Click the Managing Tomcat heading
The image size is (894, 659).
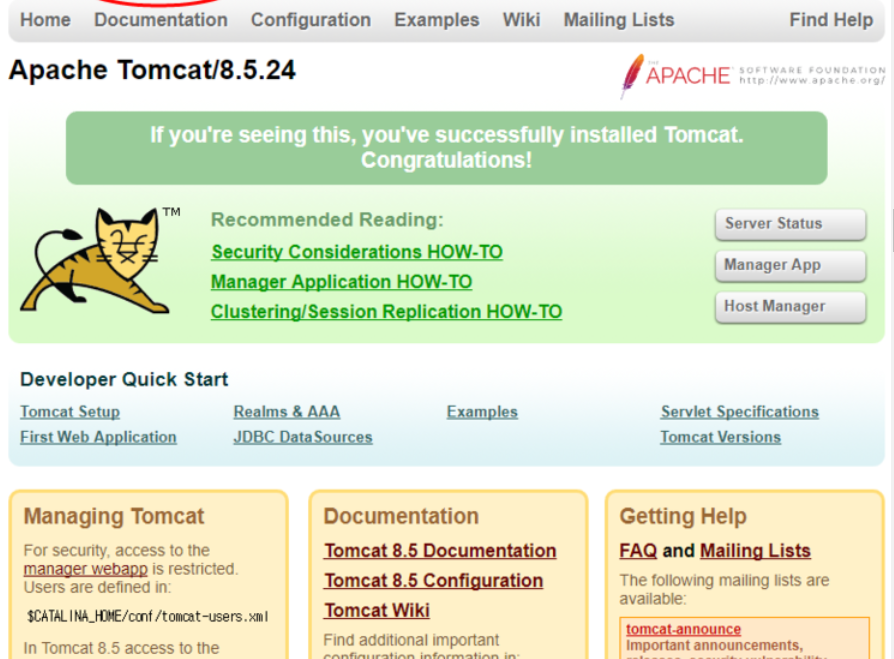[113, 516]
